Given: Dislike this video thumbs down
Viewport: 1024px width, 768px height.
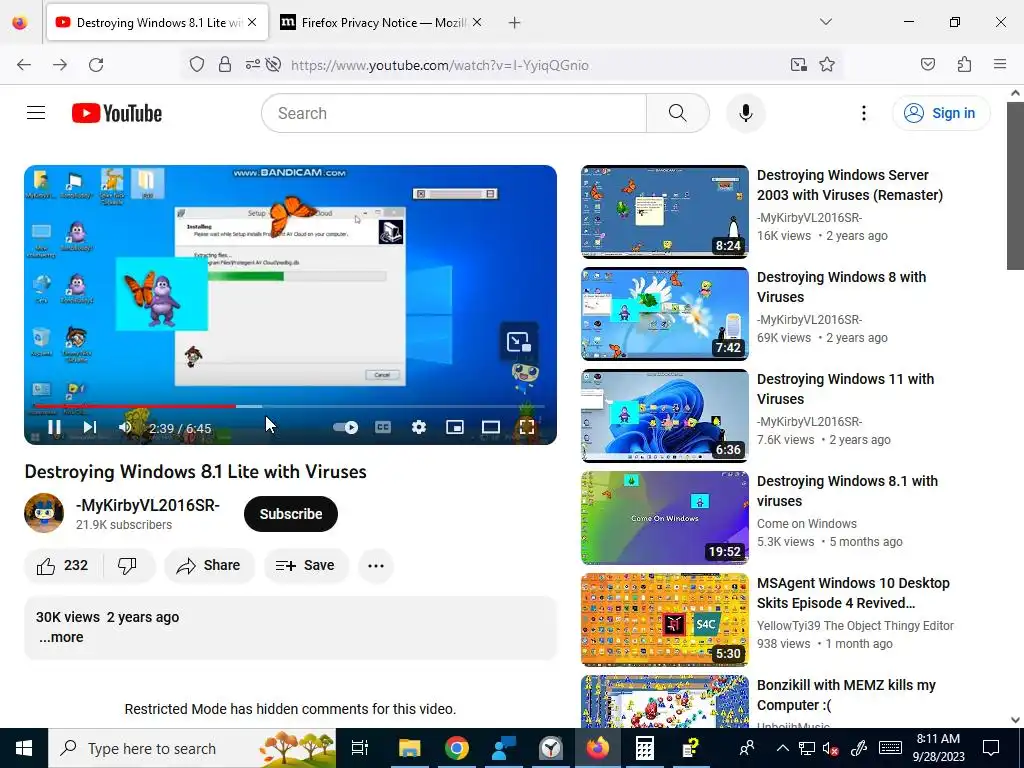Looking at the screenshot, I should pyautogui.click(x=127, y=566).
